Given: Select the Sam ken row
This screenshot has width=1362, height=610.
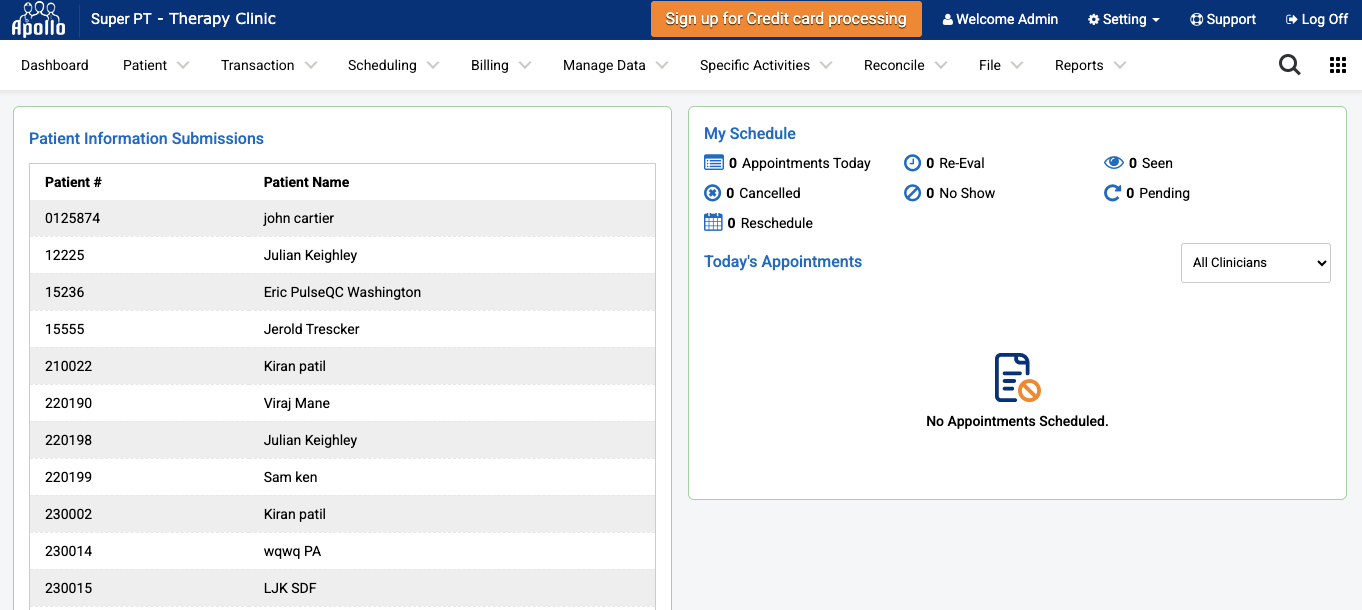Looking at the screenshot, I should point(343,477).
